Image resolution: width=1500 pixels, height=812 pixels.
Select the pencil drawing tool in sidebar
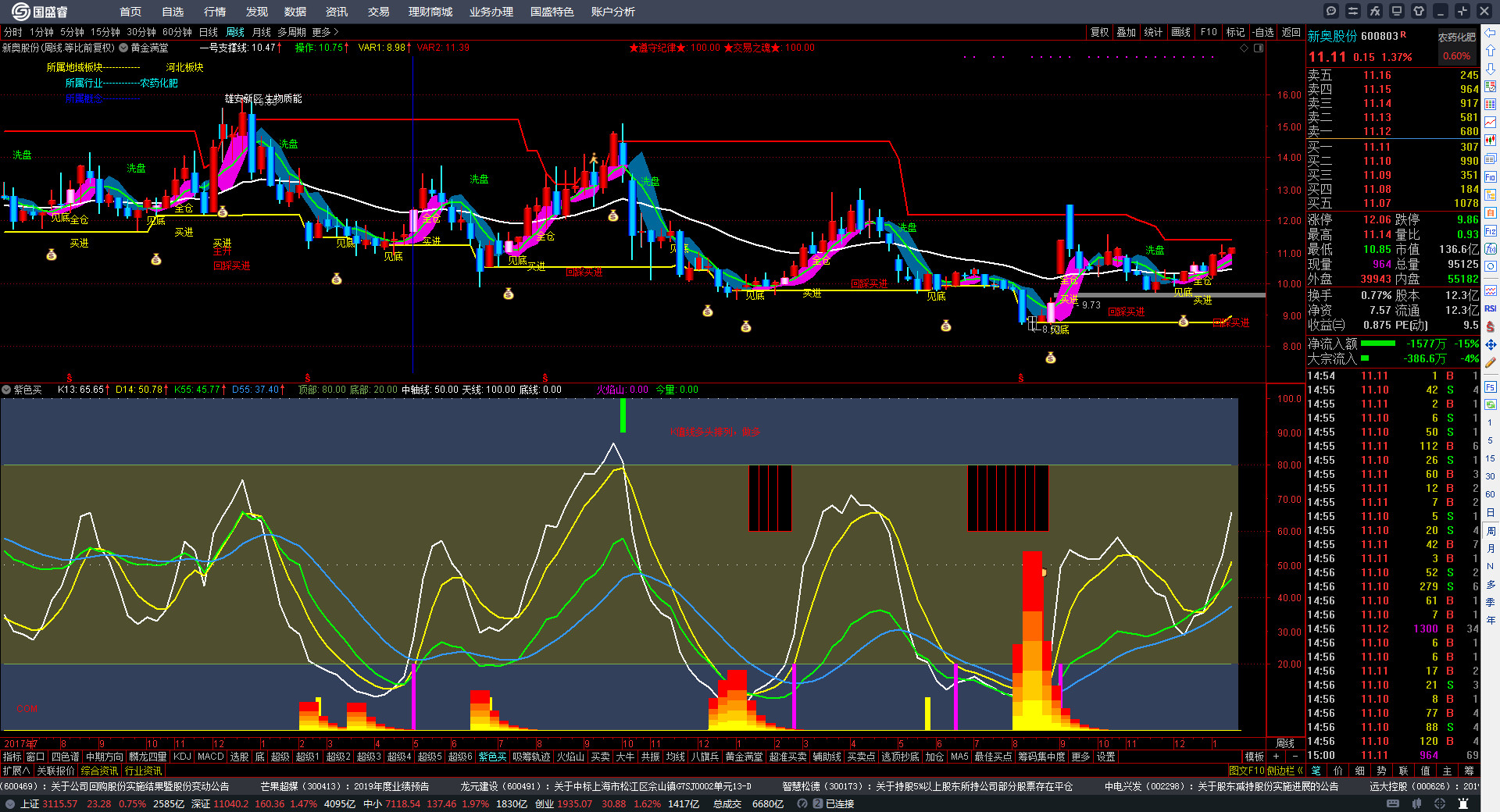click(x=1491, y=362)
